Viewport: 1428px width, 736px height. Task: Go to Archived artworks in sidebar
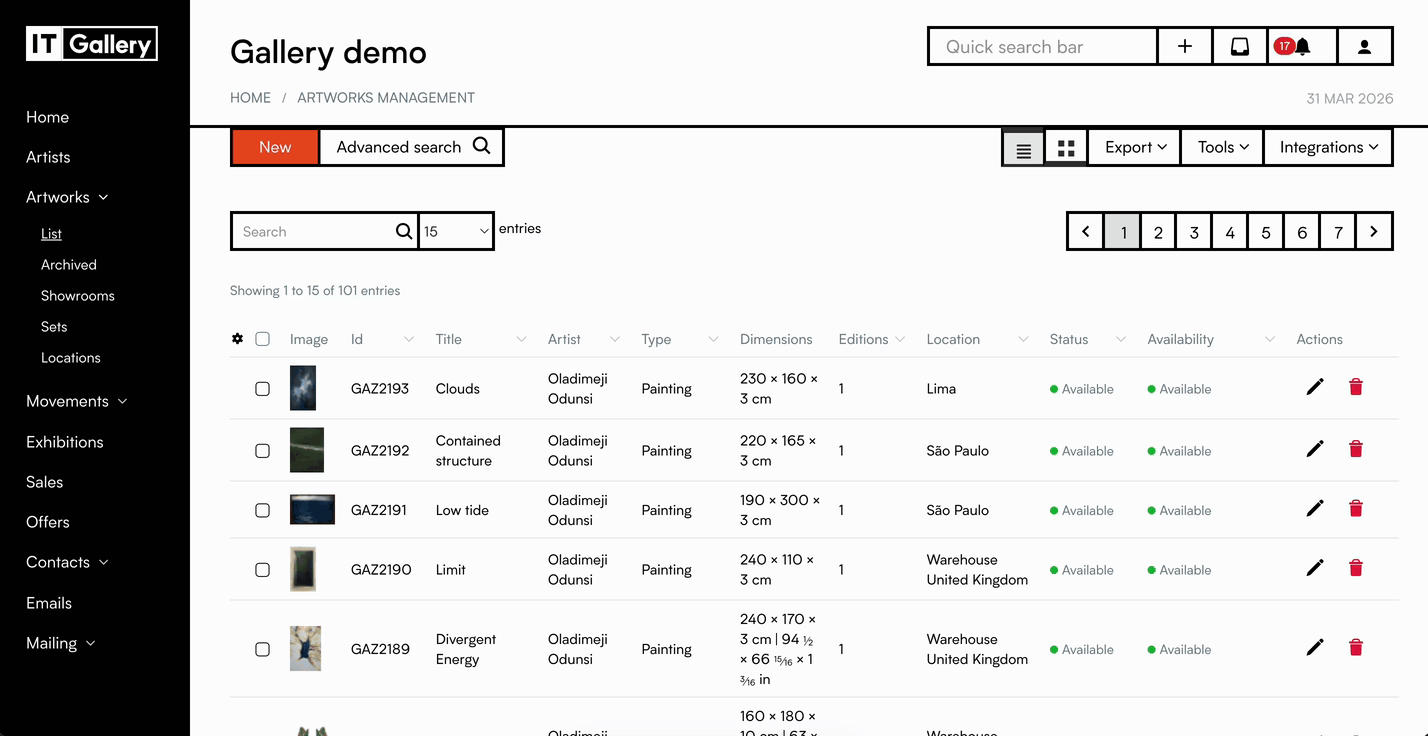(x=69, y=265)
